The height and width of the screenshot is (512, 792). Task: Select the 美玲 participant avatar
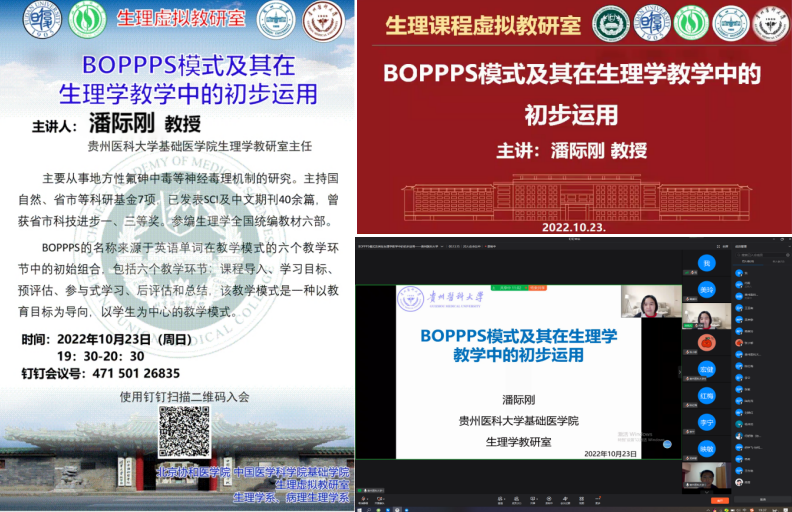point(706,289)
